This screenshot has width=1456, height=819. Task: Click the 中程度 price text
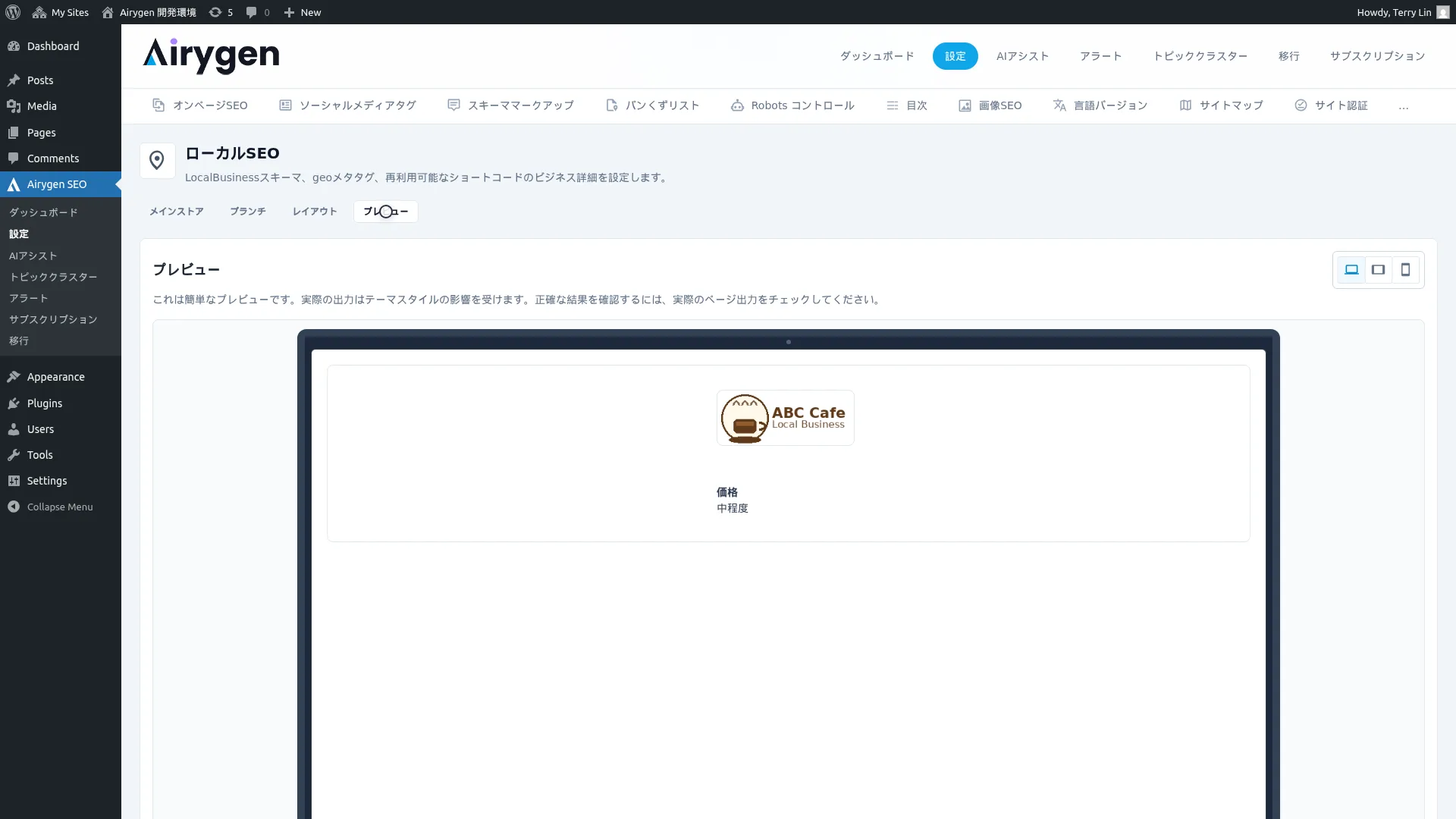(732, 508)
